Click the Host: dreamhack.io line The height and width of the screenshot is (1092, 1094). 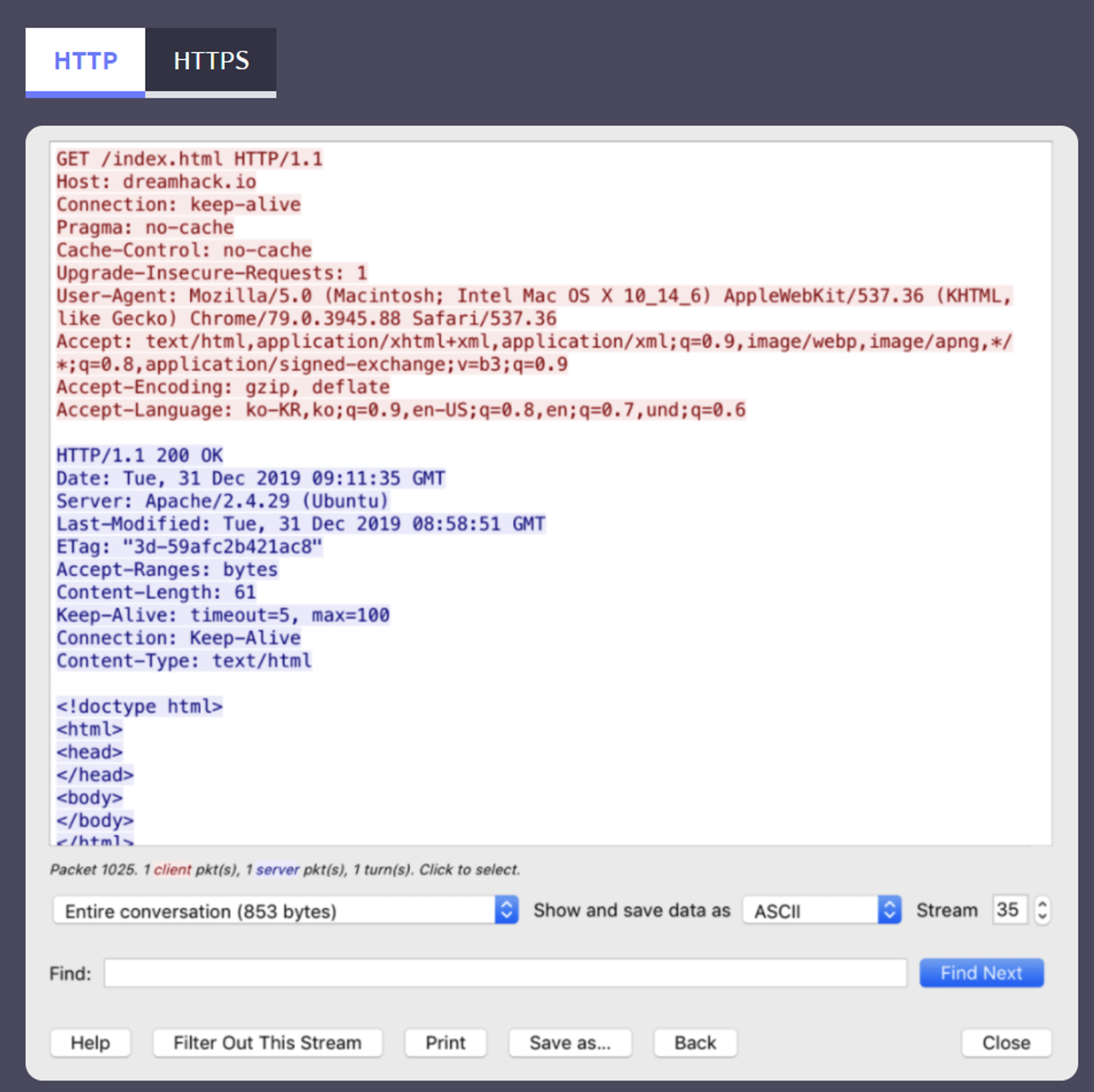click(x=156, y=182)
